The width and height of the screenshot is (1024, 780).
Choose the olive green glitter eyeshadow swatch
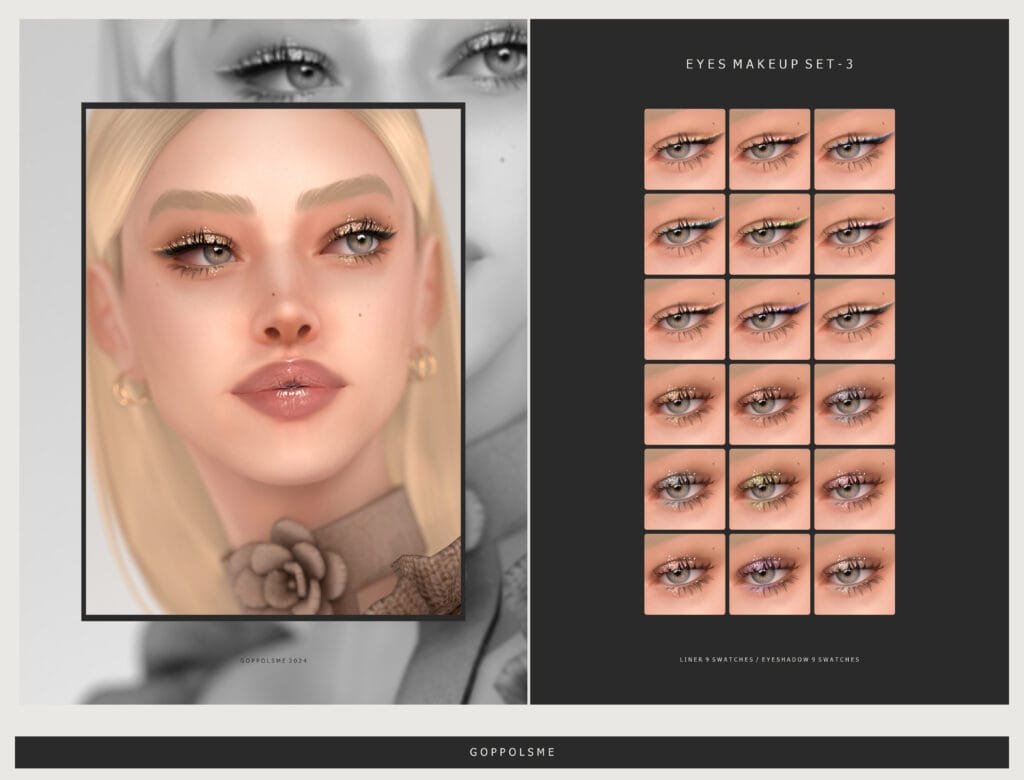pyautogui.click(x=769, y=489)
